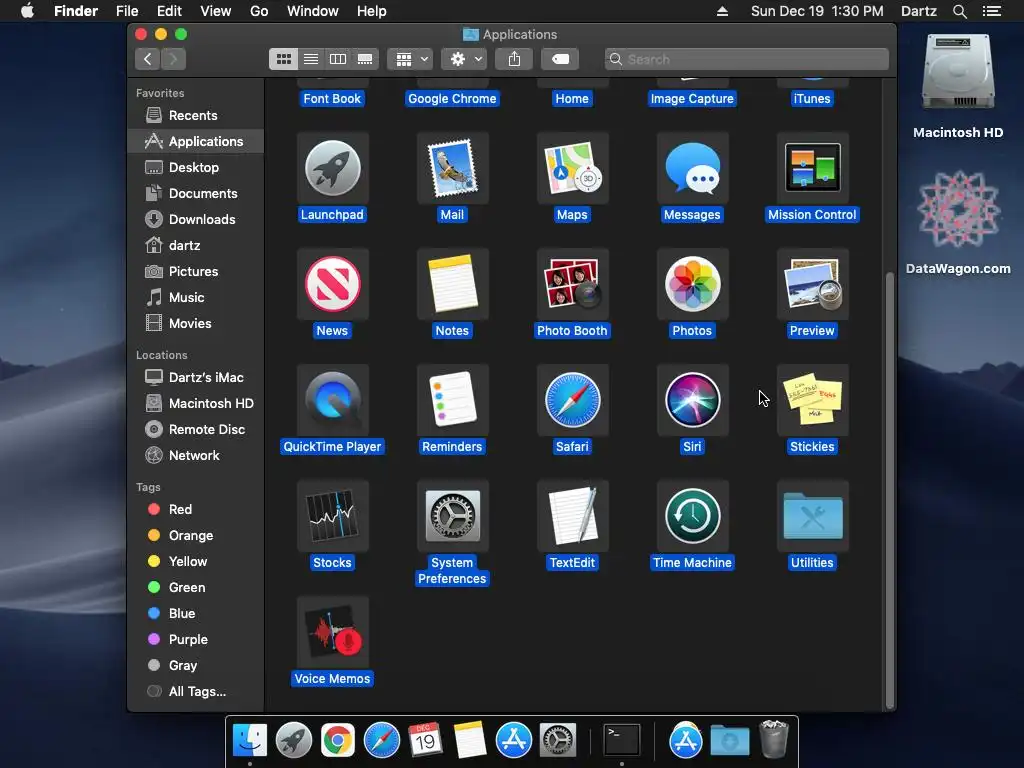The width and height of the screenshot is (1024, 768).
Task: Switch to column view
Action: [x=338, y=59]
